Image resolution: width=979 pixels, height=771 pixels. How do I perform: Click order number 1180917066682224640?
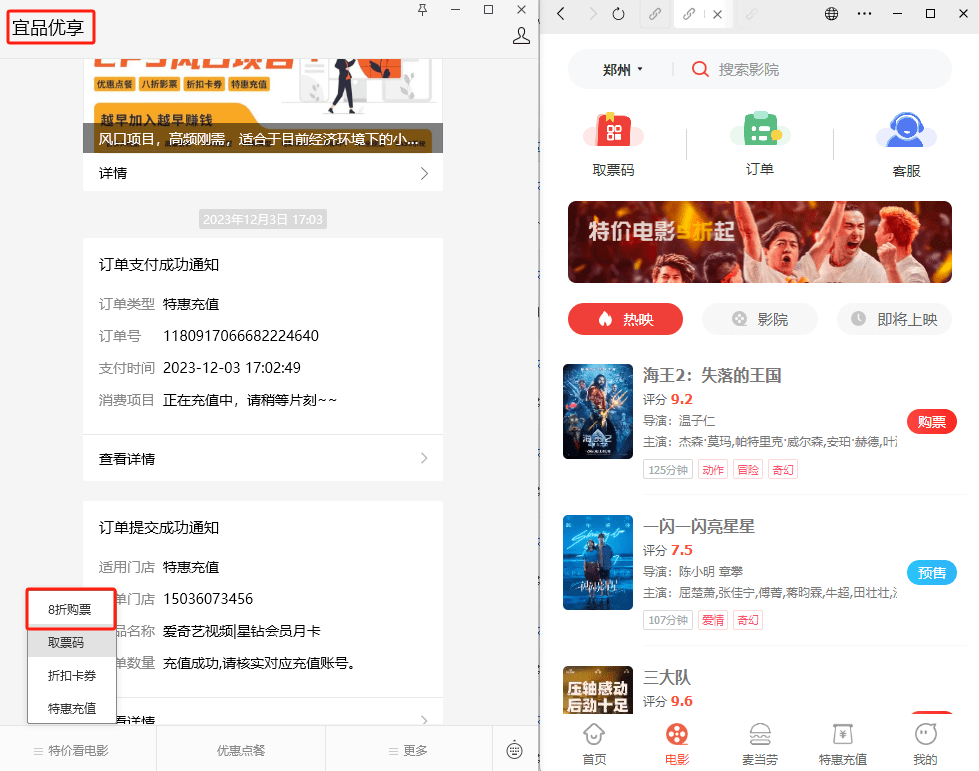241,336
